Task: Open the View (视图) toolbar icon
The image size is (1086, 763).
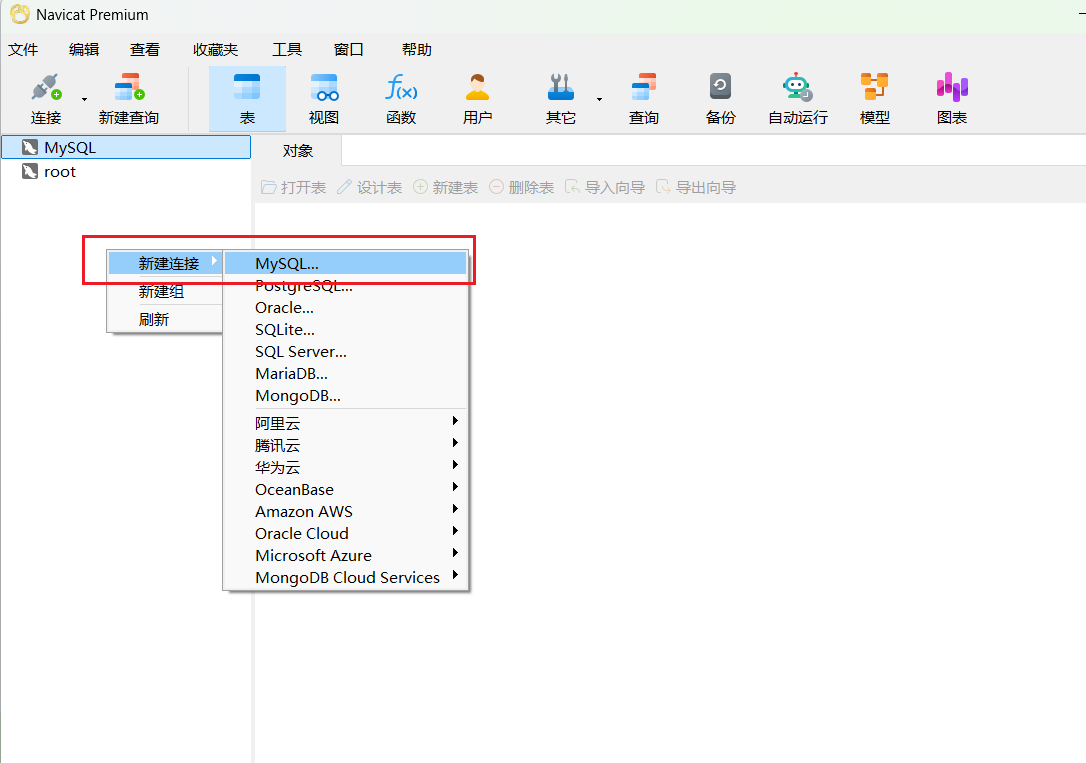Action: coord(323,88)
